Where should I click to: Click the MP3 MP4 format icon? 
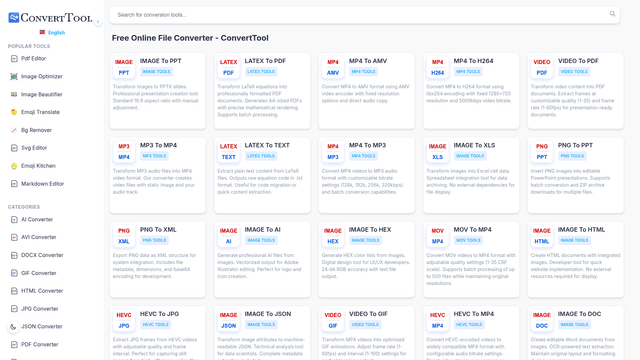click(124, 152)
